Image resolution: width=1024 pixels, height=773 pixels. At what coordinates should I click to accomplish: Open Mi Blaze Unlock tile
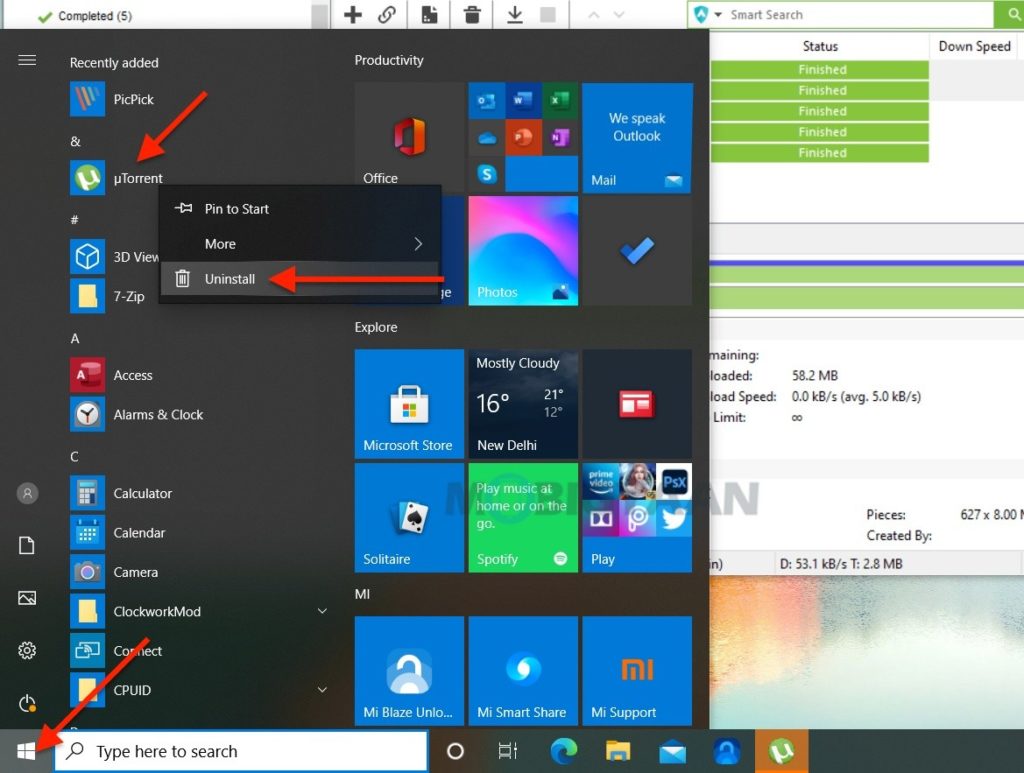[409, 670]
